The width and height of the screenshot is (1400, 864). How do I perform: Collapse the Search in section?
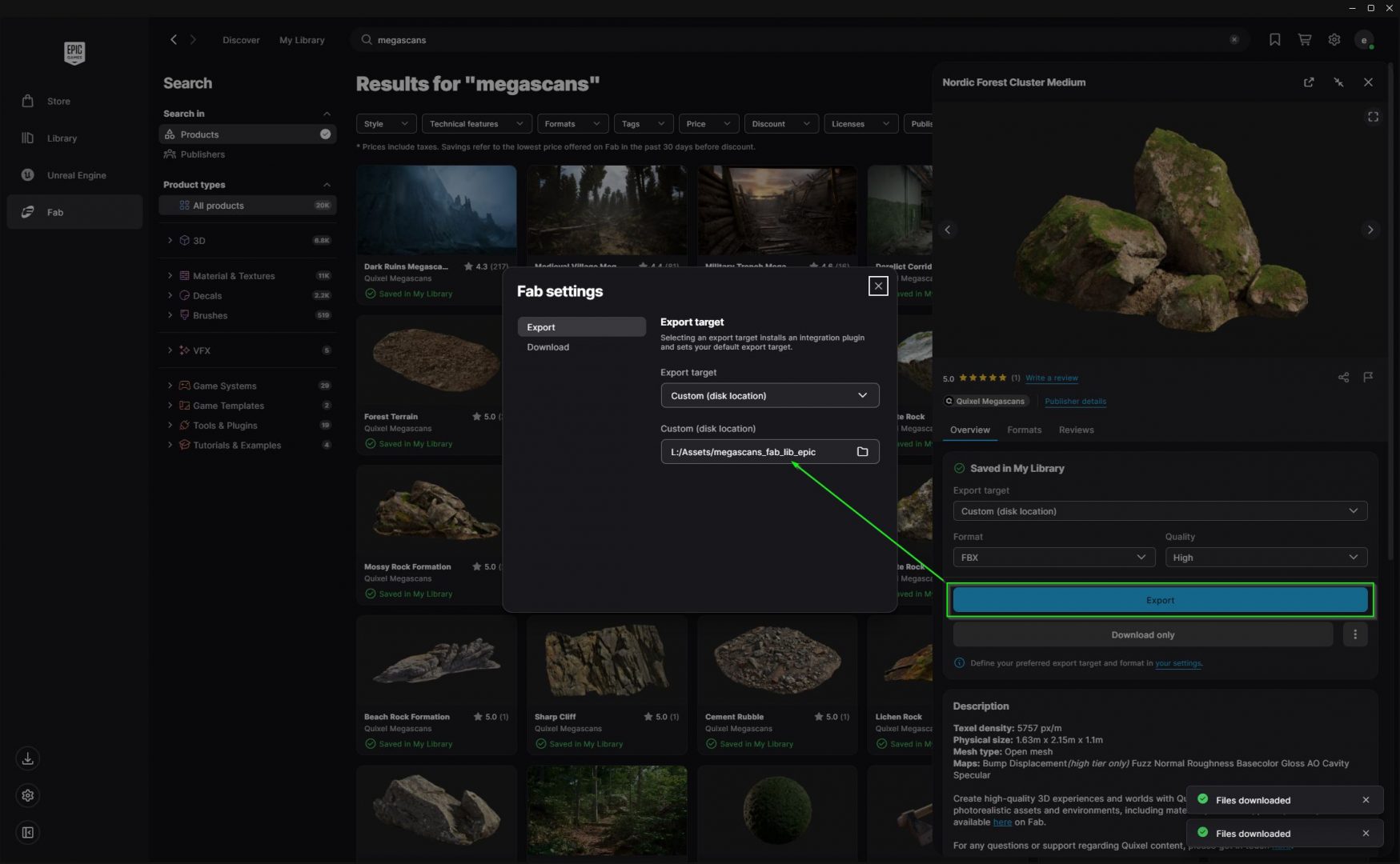pyautogui.click(x=327, y=114)
